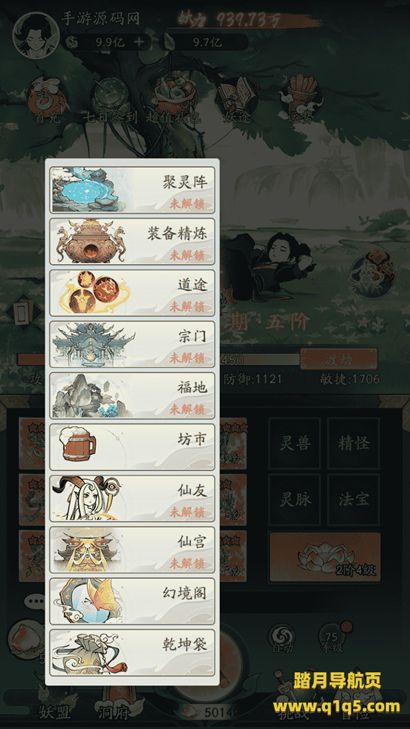Open the 坊市 mug icon entry
This screenshot has width=410, height=729.
pyautogui.click(x=132, y=447)
